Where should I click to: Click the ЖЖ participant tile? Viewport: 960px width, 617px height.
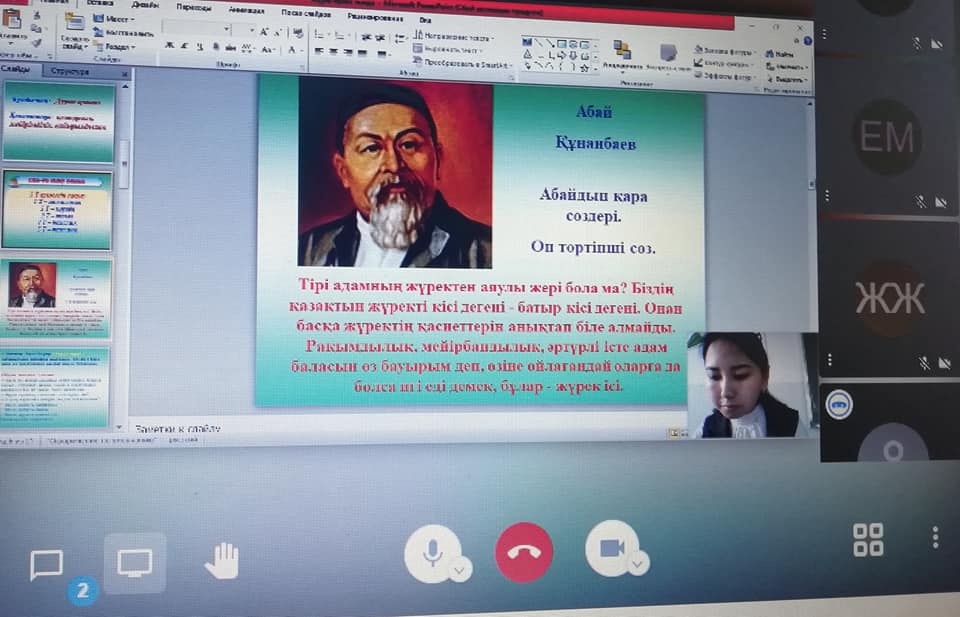tap(888, 296)
